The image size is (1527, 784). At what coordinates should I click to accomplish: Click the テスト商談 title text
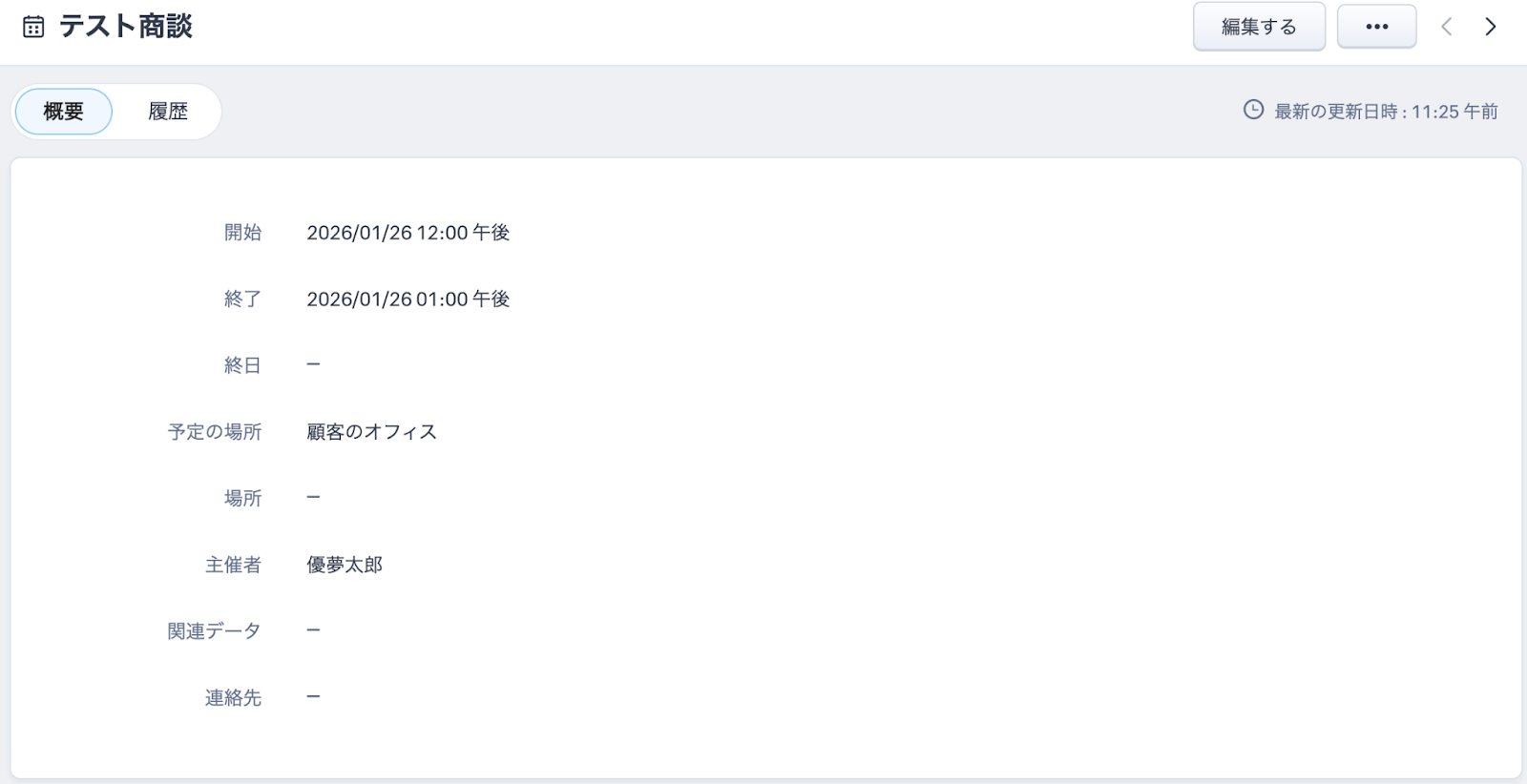126,27
